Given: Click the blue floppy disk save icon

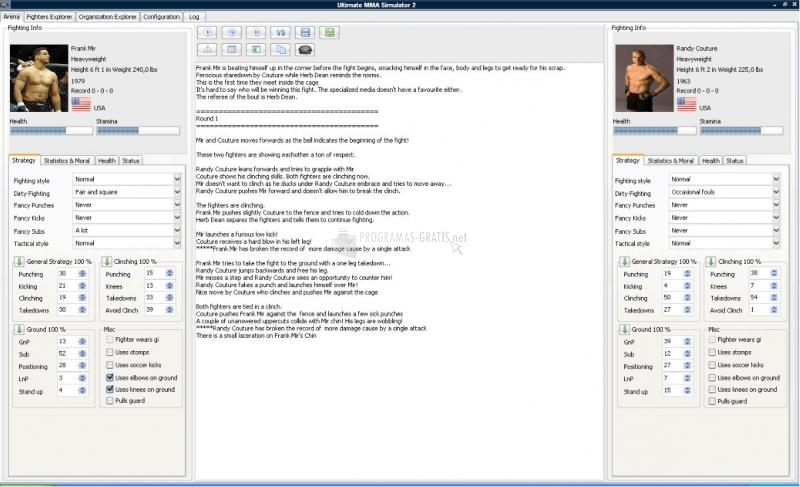Looking at the screenshot, I should point(305,33).
